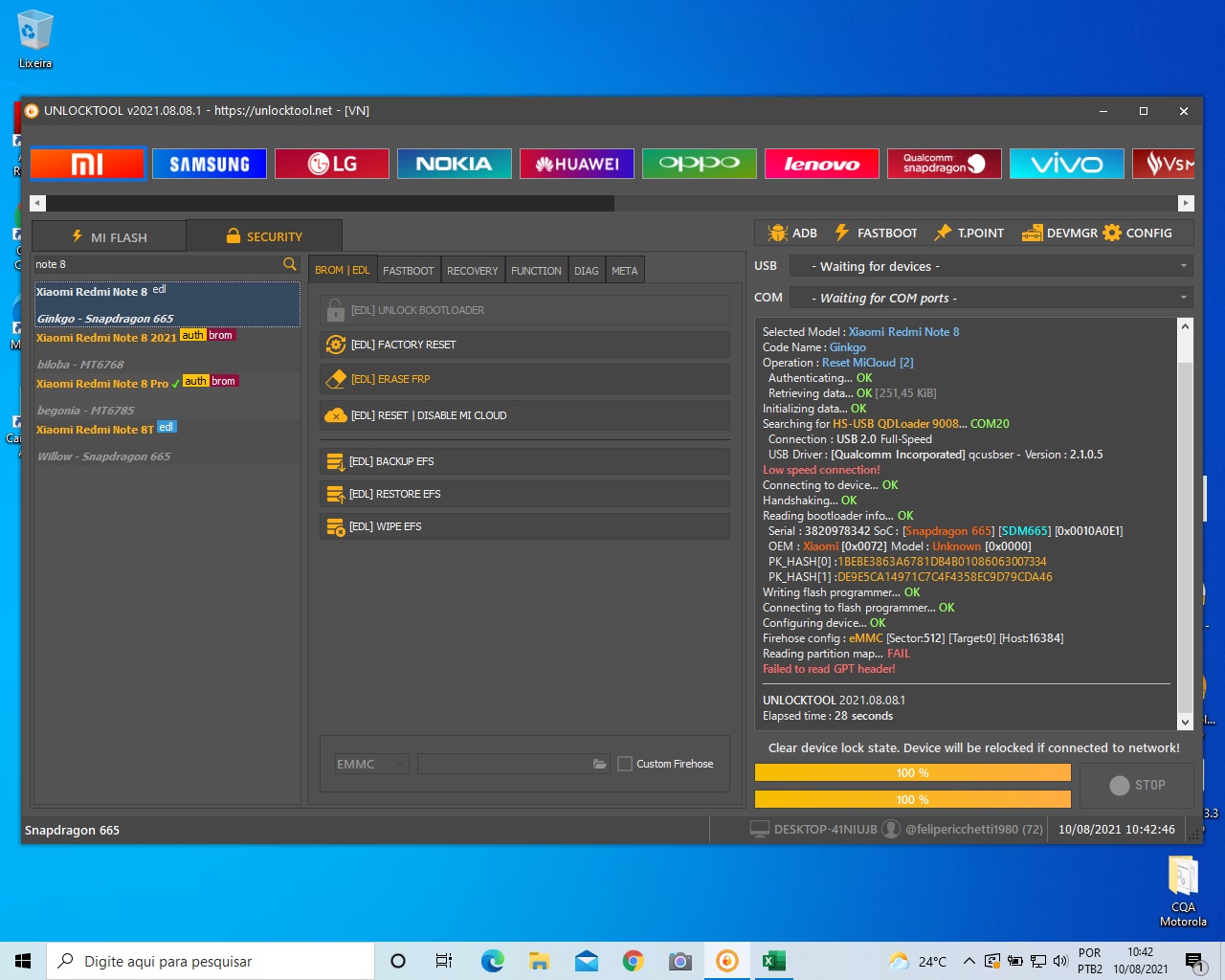Click the upper 100% progress bar
This screenshot has height=980, width=1225.
click(912, 772)
